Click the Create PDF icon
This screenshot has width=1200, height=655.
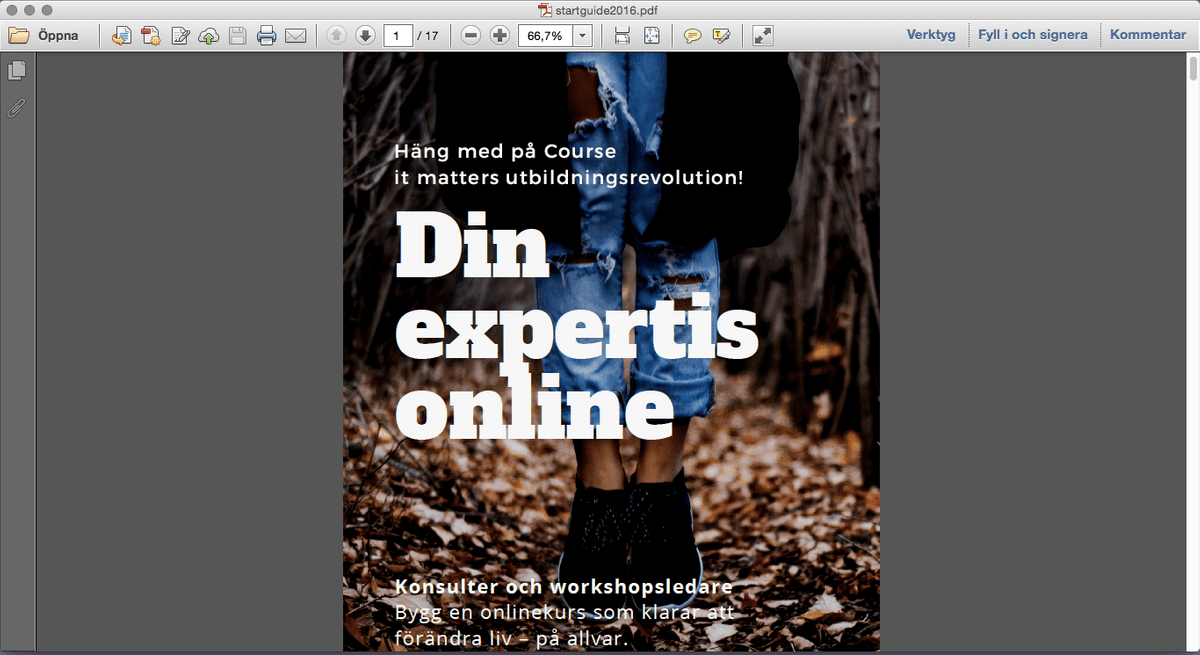pos(151,36)
